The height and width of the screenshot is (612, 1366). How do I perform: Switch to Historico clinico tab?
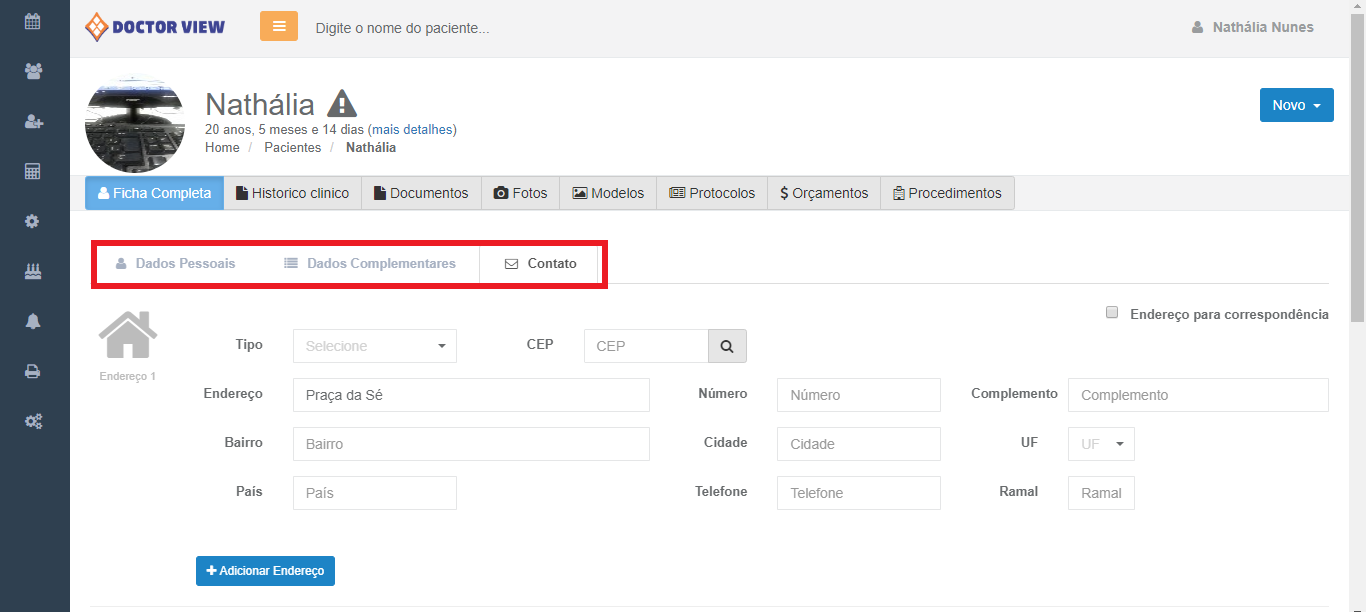(292, 193)
